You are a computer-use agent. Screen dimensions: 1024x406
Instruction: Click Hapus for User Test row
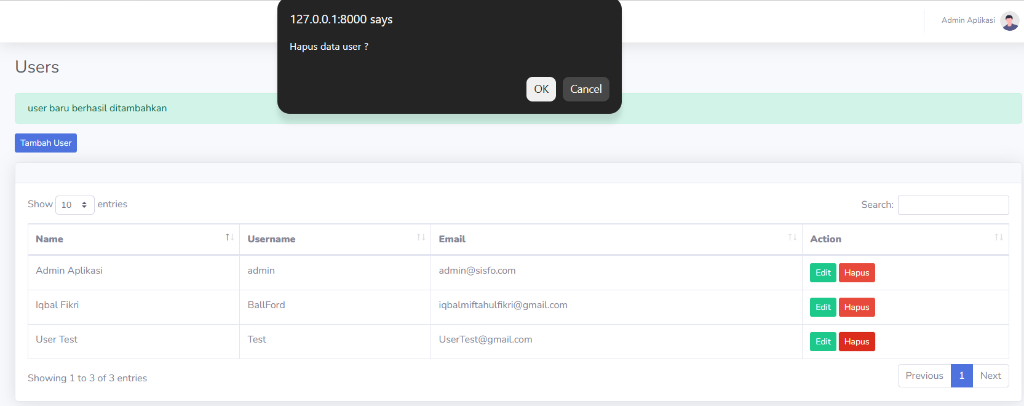pos(857,341)
